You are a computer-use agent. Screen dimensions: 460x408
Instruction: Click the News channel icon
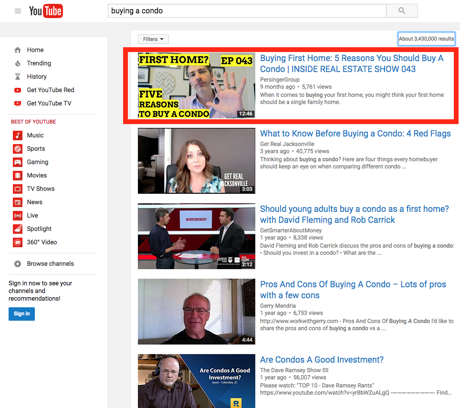(x=18, y=202)
